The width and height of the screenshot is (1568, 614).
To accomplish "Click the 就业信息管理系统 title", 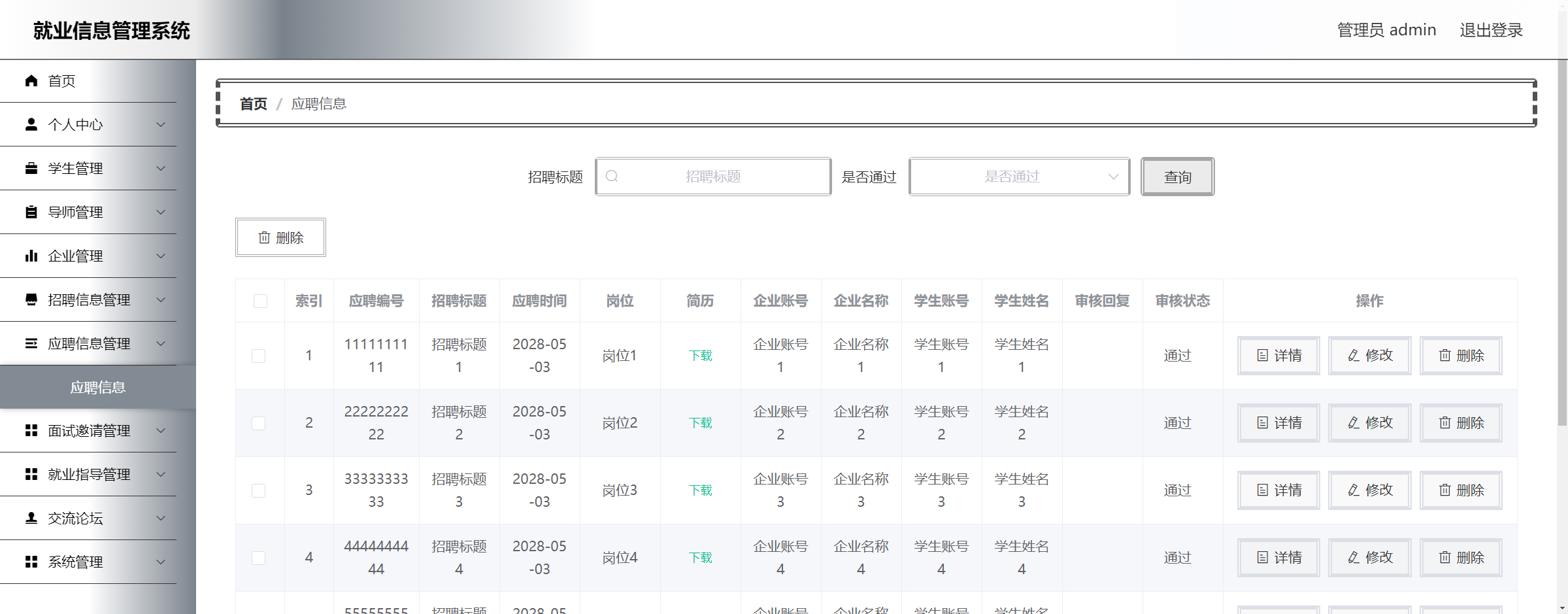I will pos(112,30).
